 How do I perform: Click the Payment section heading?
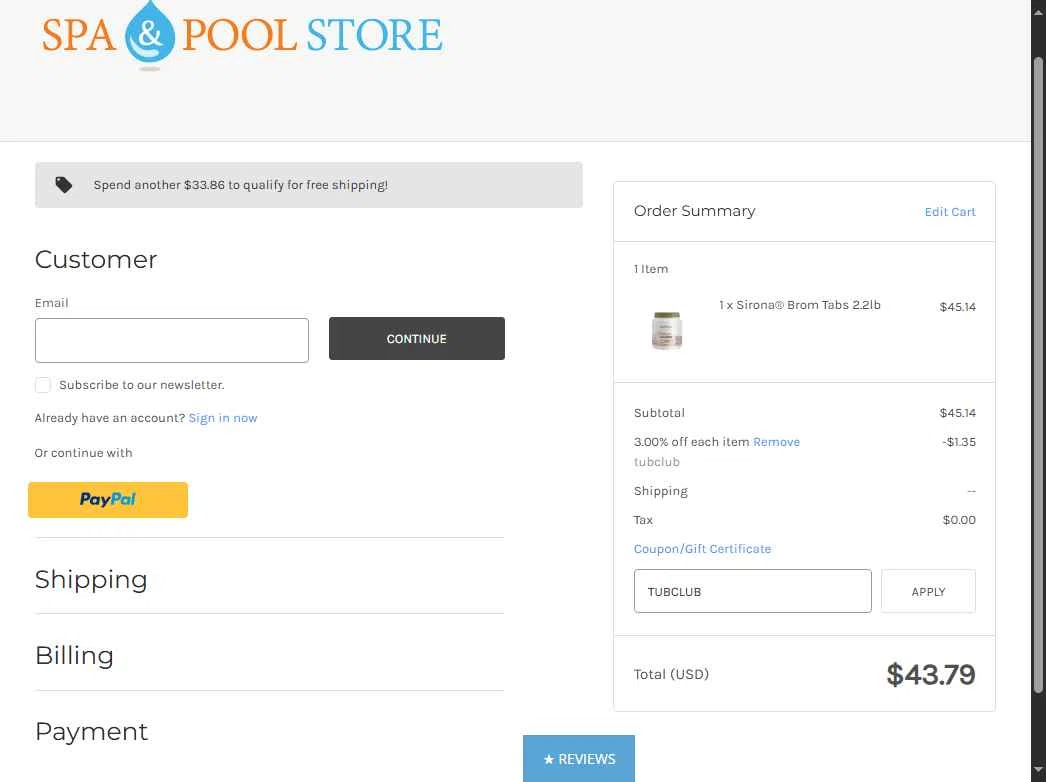click(91, 731)
